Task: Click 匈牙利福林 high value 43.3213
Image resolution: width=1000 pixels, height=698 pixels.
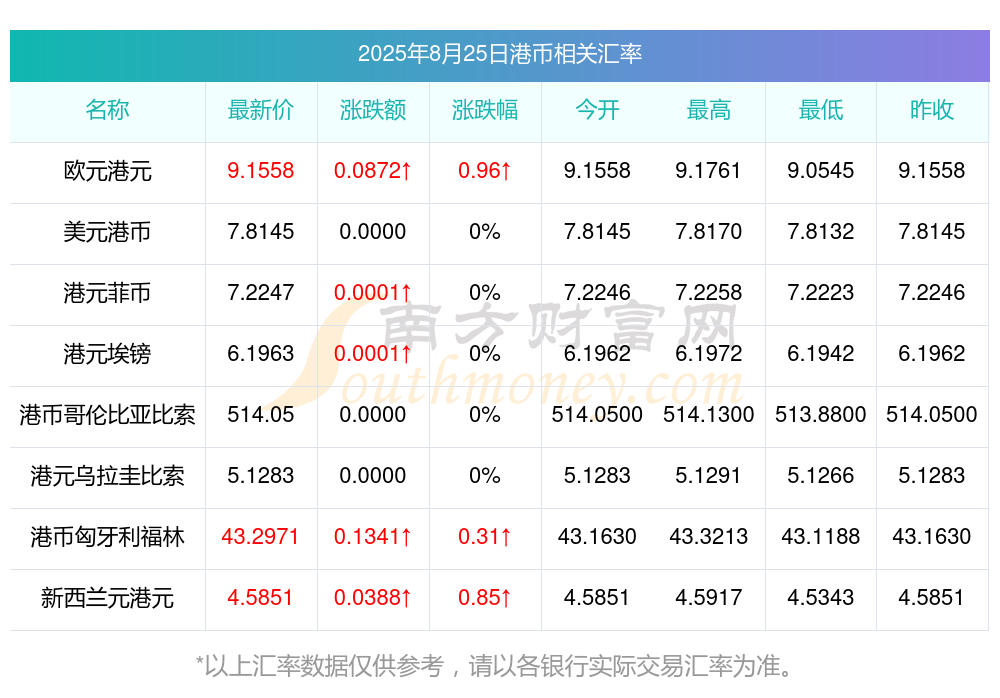Action: pos(709,536)
